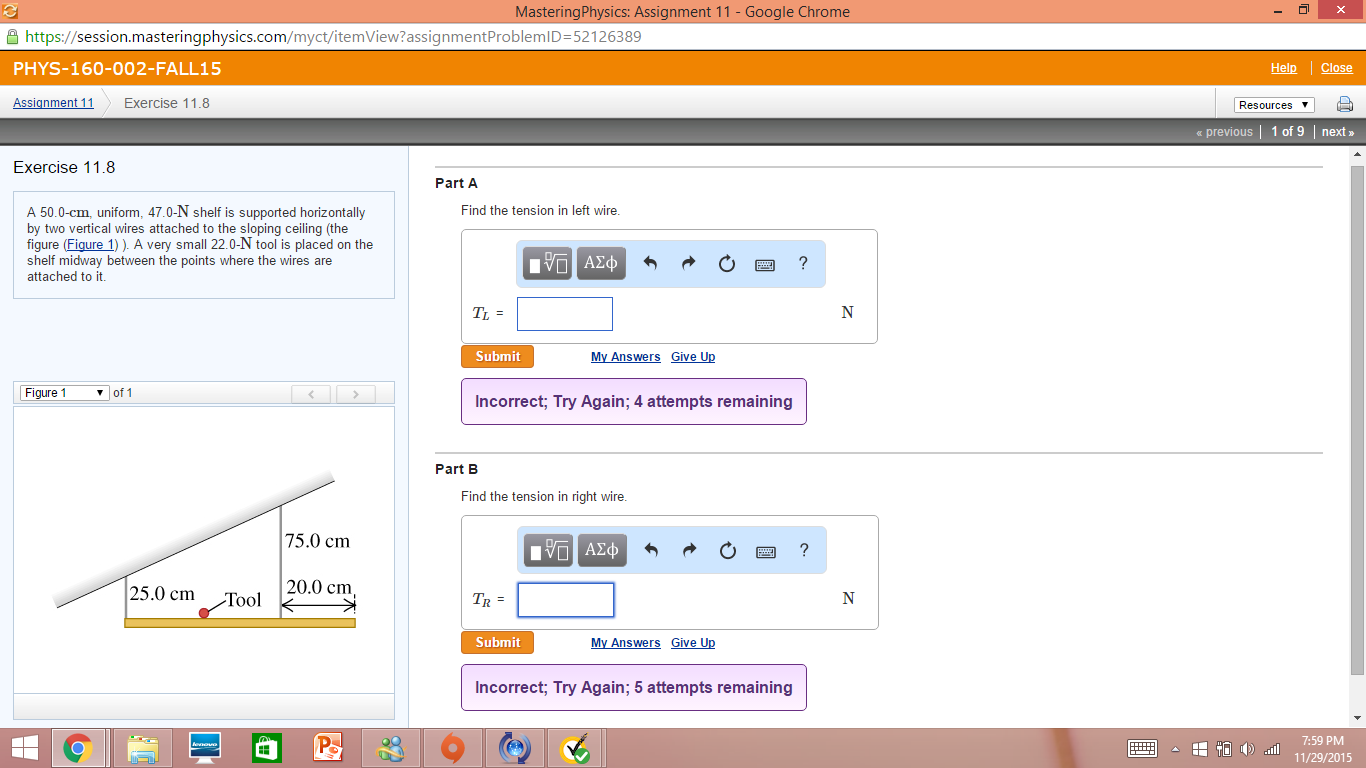Click the question mark help icon in Part B
This screenshot has height=768, width=1366.
click(x=803, y=549)
